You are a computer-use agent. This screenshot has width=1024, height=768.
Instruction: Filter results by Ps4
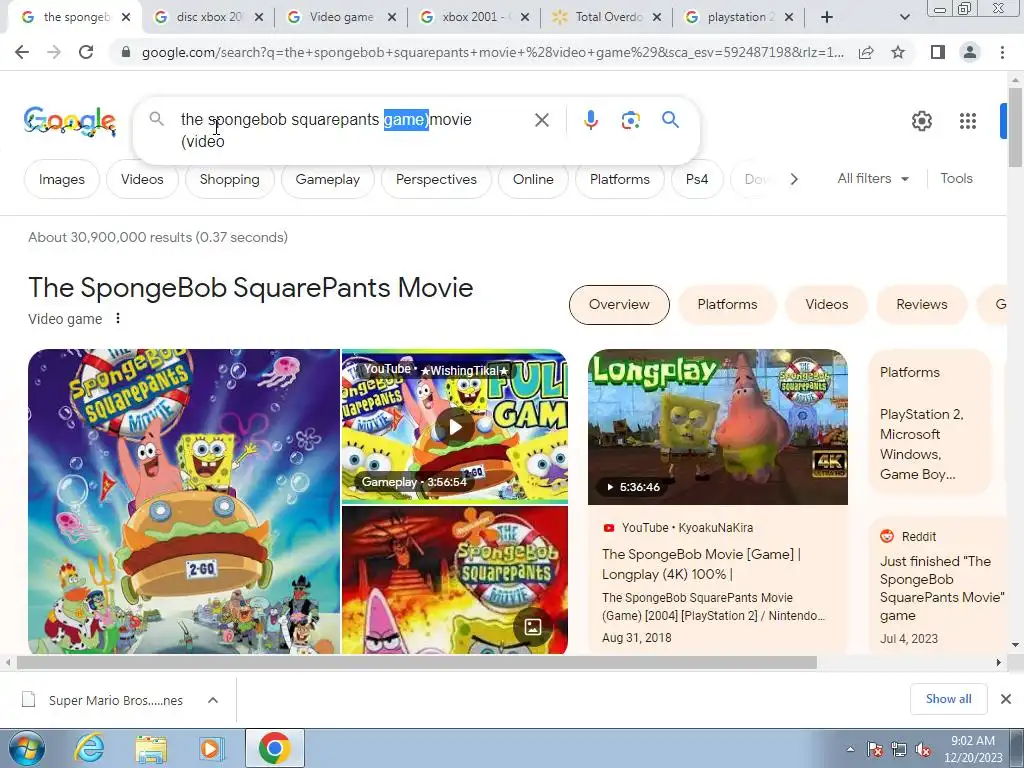(697, 179)
